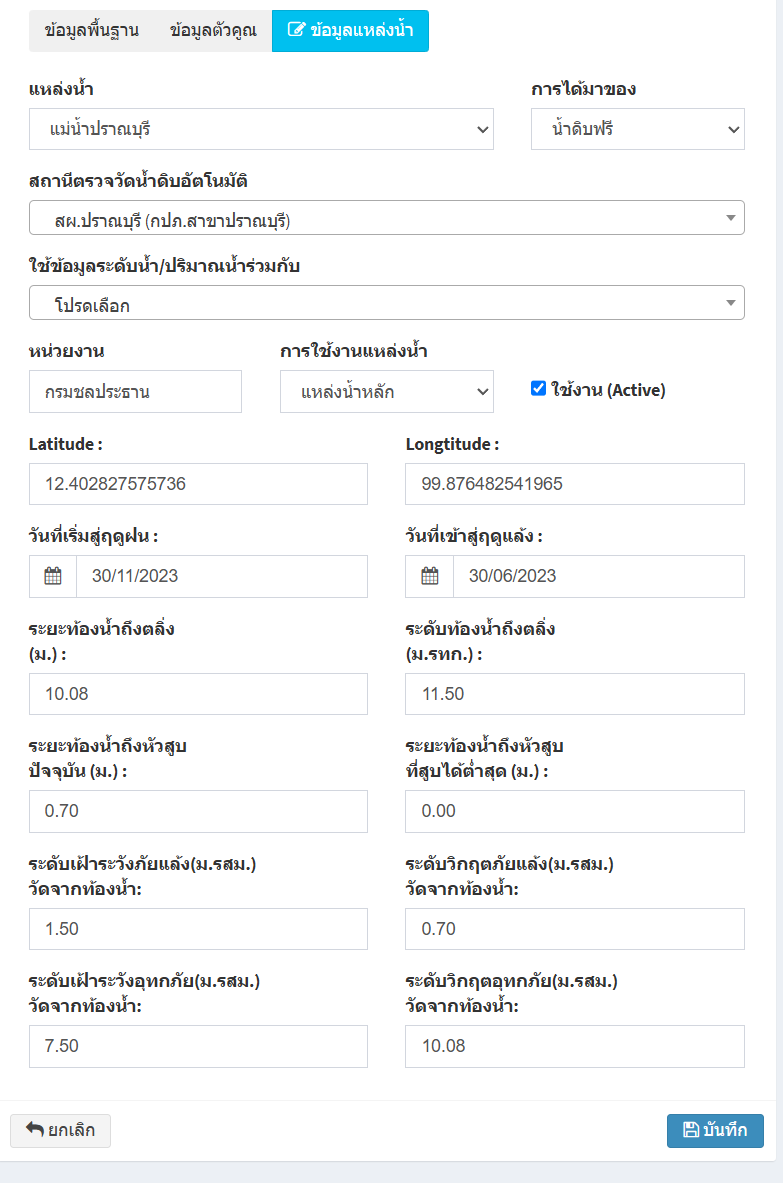783x1183 pixels.
Task: Click the หน่วยงาน field showing กรมชลประทาน
Action: click(x=135, y=392)
